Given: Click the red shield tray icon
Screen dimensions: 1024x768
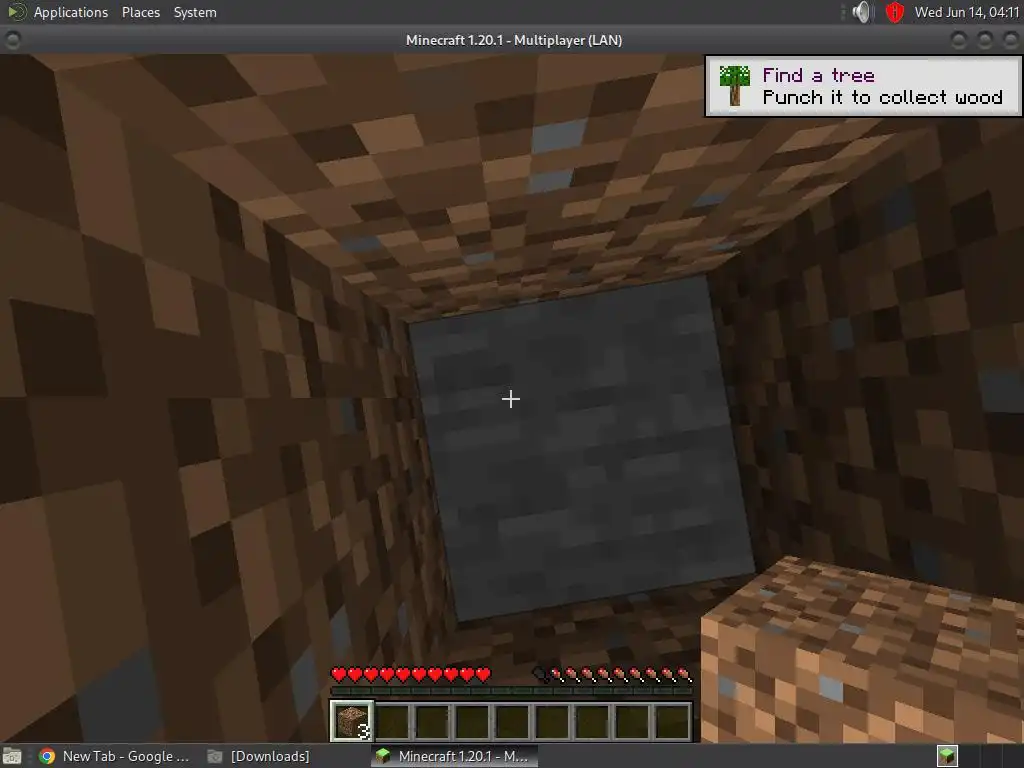Looking at the screenshot, I should 895,12.
